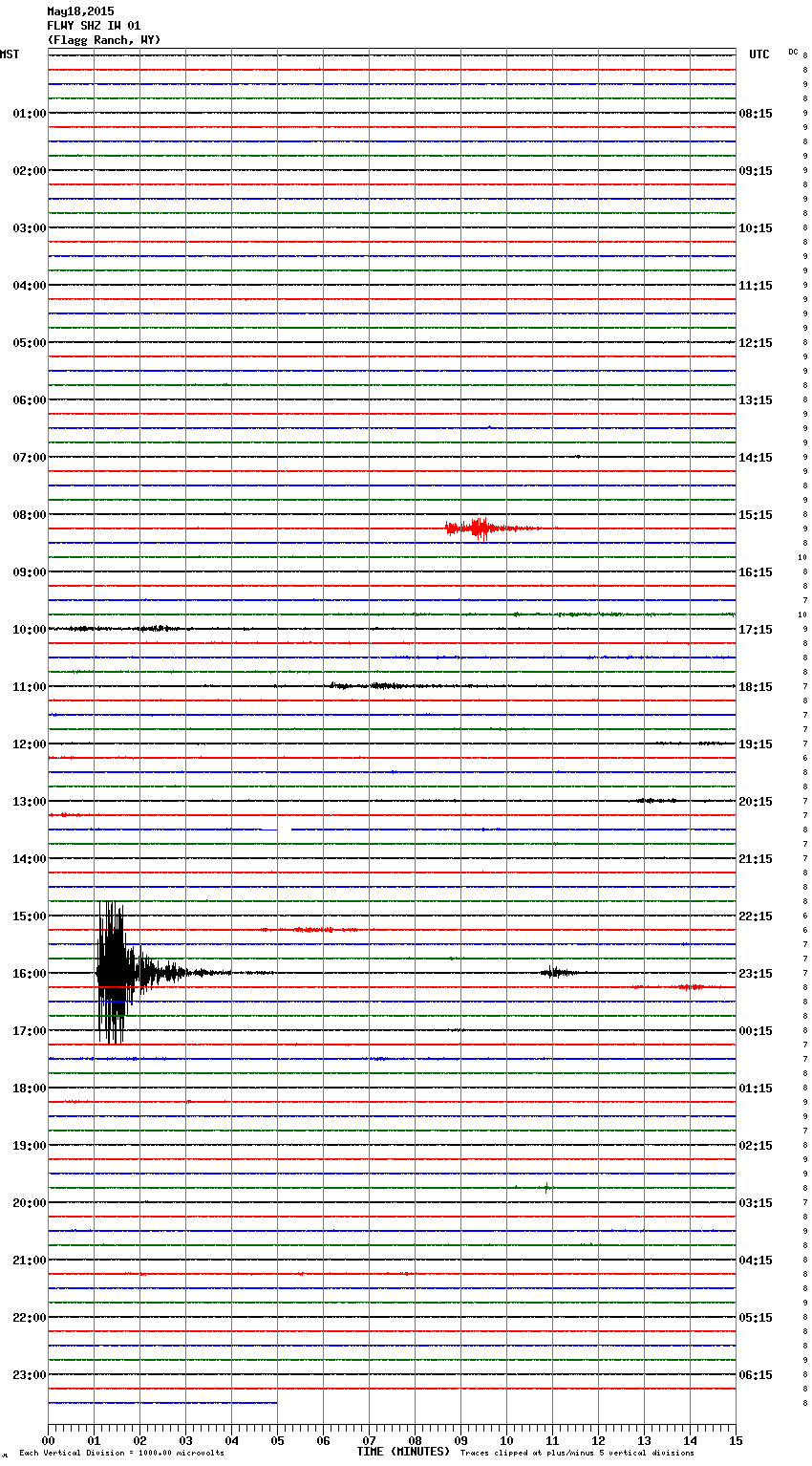Select the 18:00 MST hour label
The height and width of the screenshot is (1466, 812).
pyautogui.click(x=29, y=1089)
